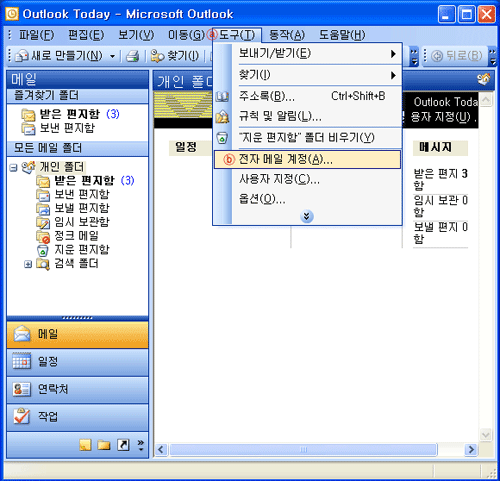Open the File menu (파일)
Screen dimensions: 500x481
[x=36, y=35]
